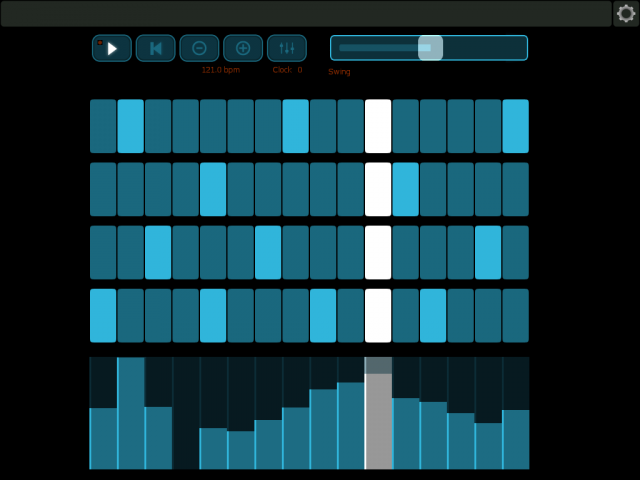Viewport: 640px width, 480px height.
Task: Increase tempo with the plus button
Action: pyautogui.click(x=243, y=48)
